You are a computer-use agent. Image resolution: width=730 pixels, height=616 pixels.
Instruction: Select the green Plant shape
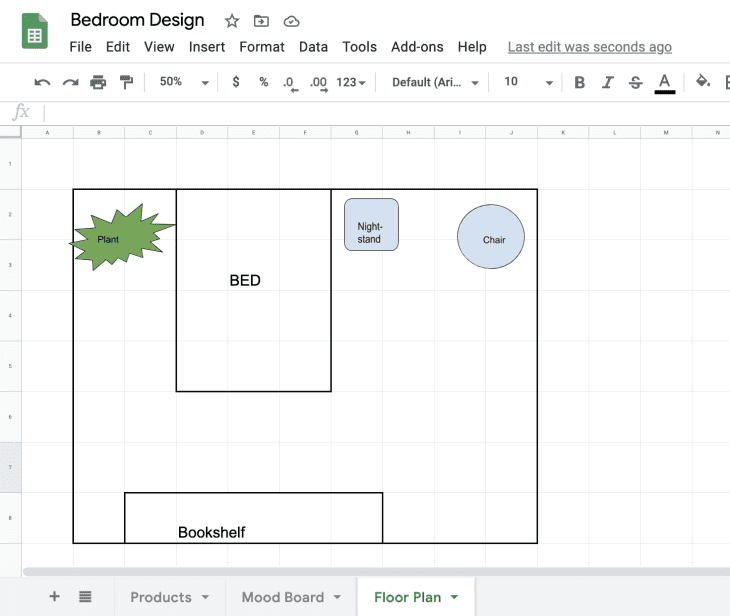(119, 240)
